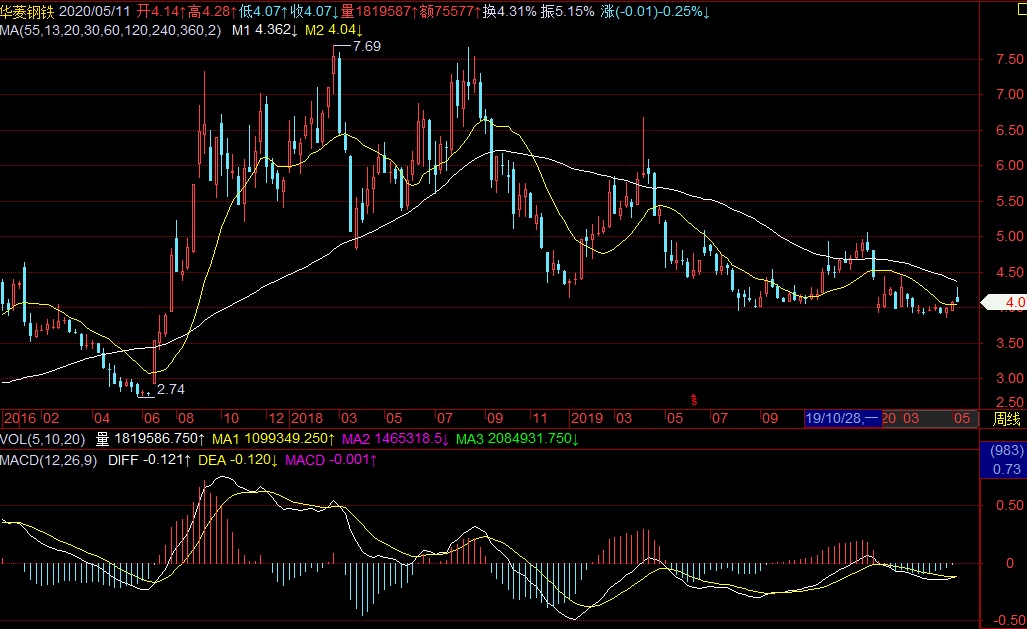Click the 2016 year mark on time axis
Image resolution: width=1027 pixels, height=629 pixels.
(20, 418)
